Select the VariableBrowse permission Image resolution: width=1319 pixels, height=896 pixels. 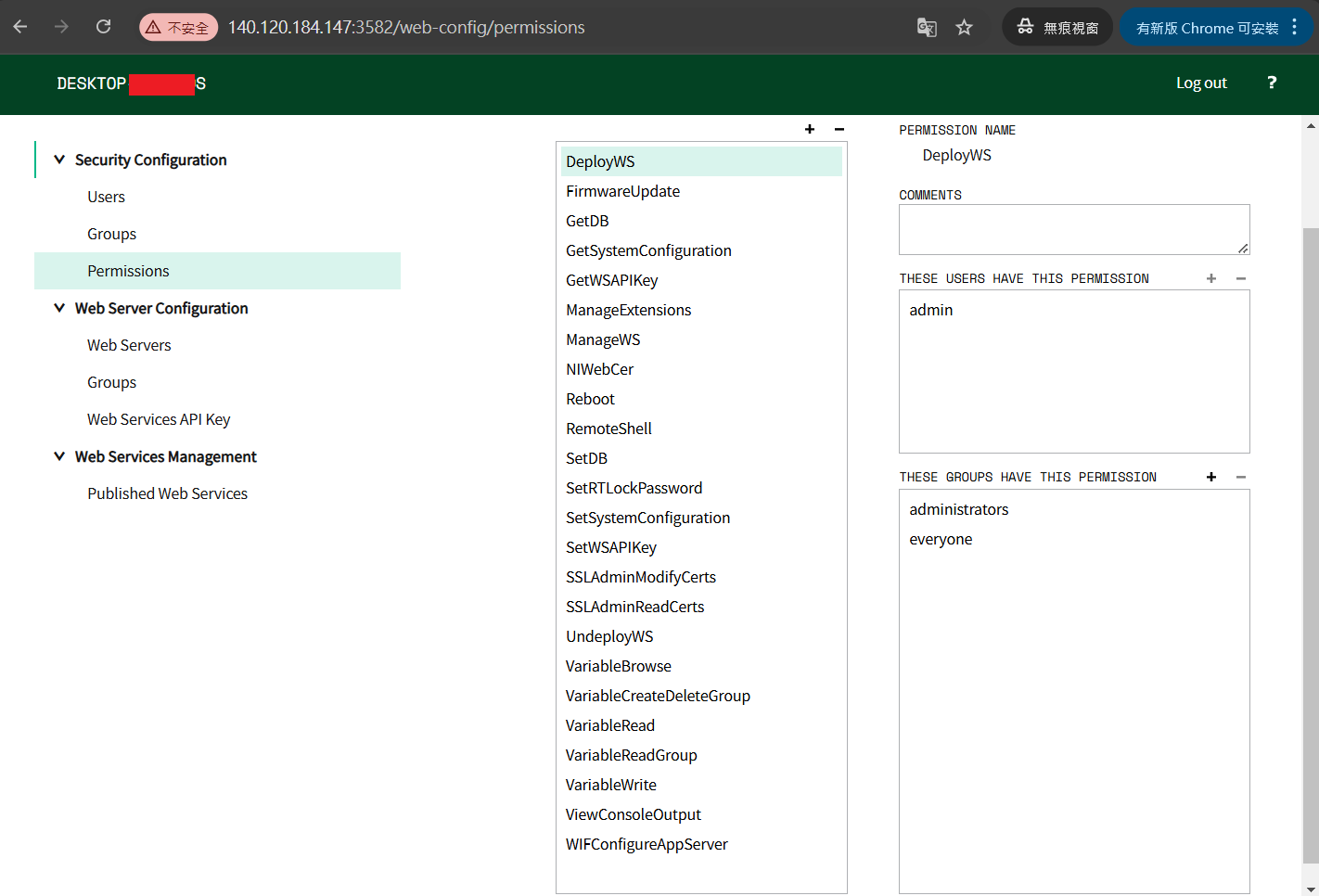click(701, 666)
